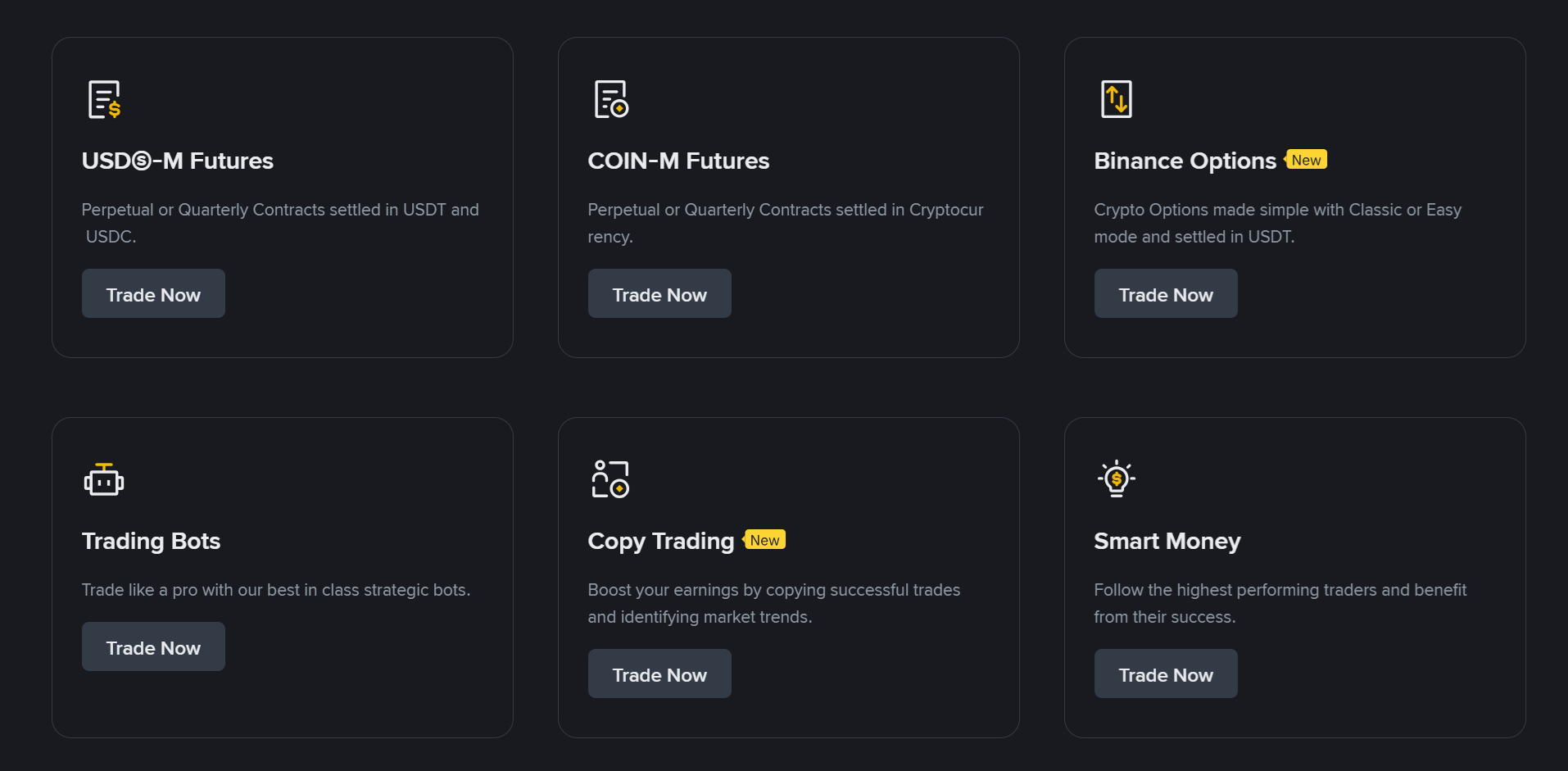Open the COIN-M Futures card
The height and width of the screenshot is (771, 1568).
pyautogui.click(x=678, y=161)
